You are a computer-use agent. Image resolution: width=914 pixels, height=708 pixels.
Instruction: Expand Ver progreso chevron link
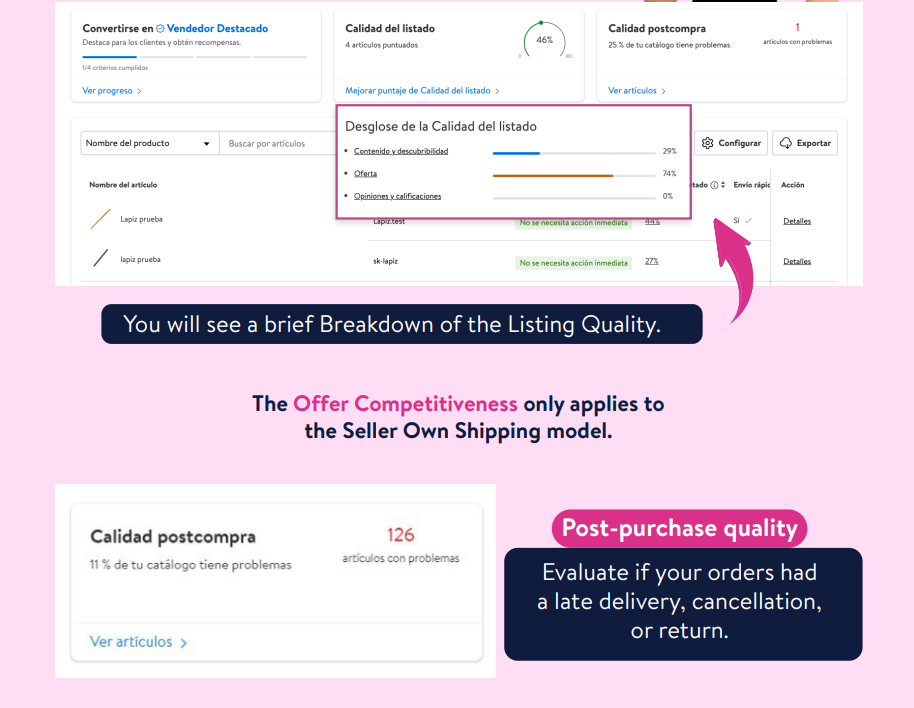(x=112, y=91)
